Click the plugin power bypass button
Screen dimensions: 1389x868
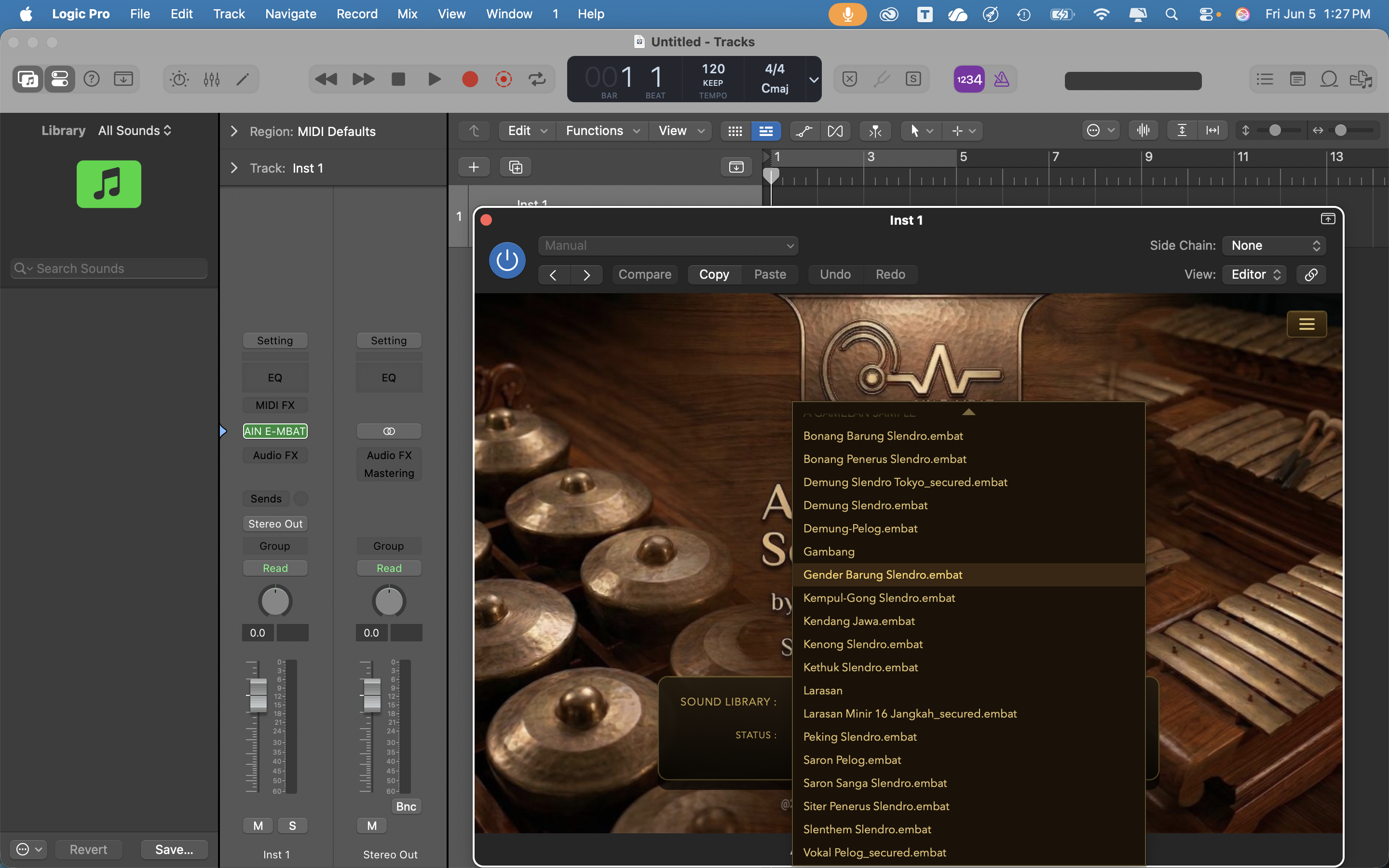tap(507, 260)
